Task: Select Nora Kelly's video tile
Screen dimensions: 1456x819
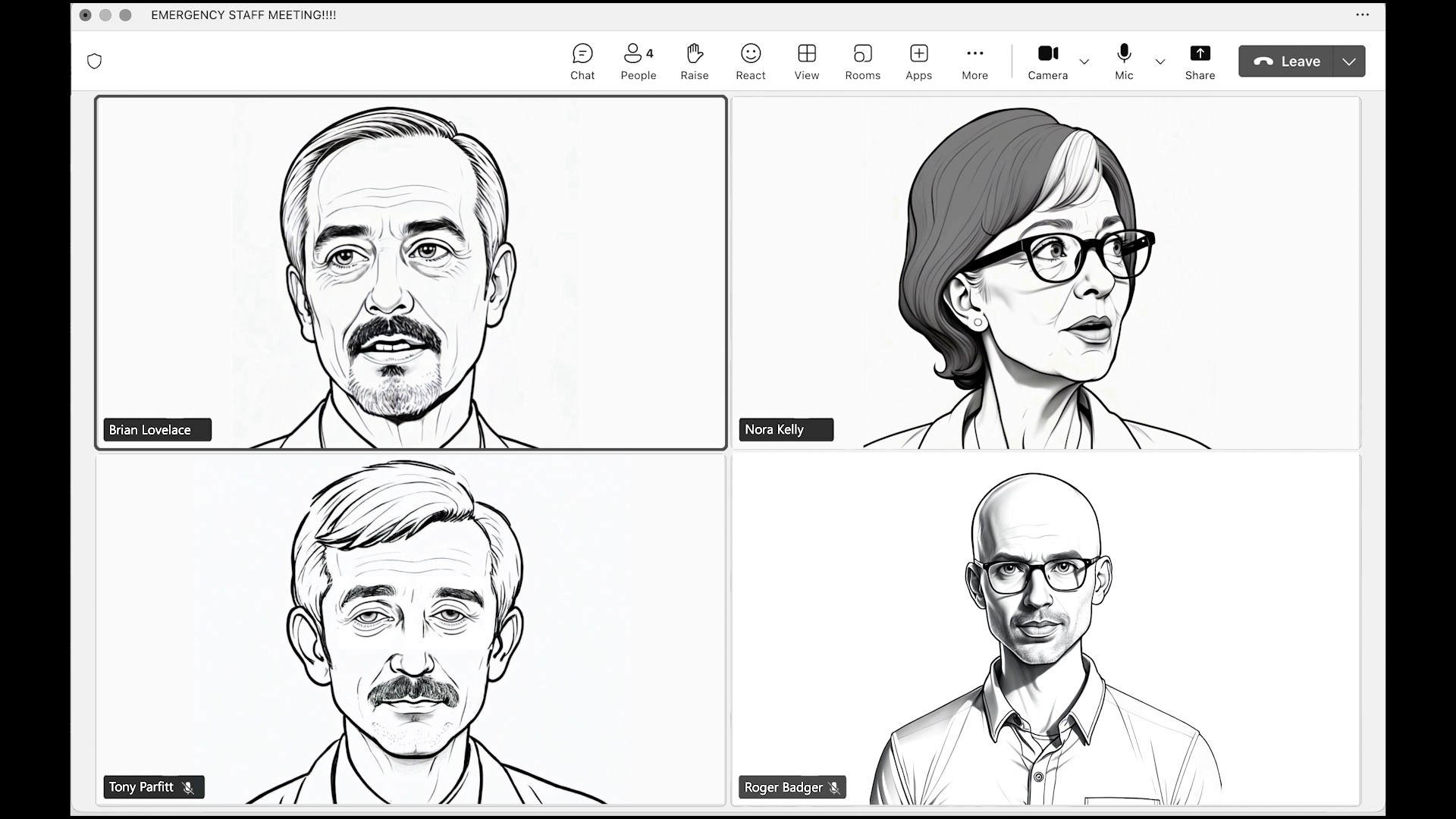Action: click(1045, 273)
